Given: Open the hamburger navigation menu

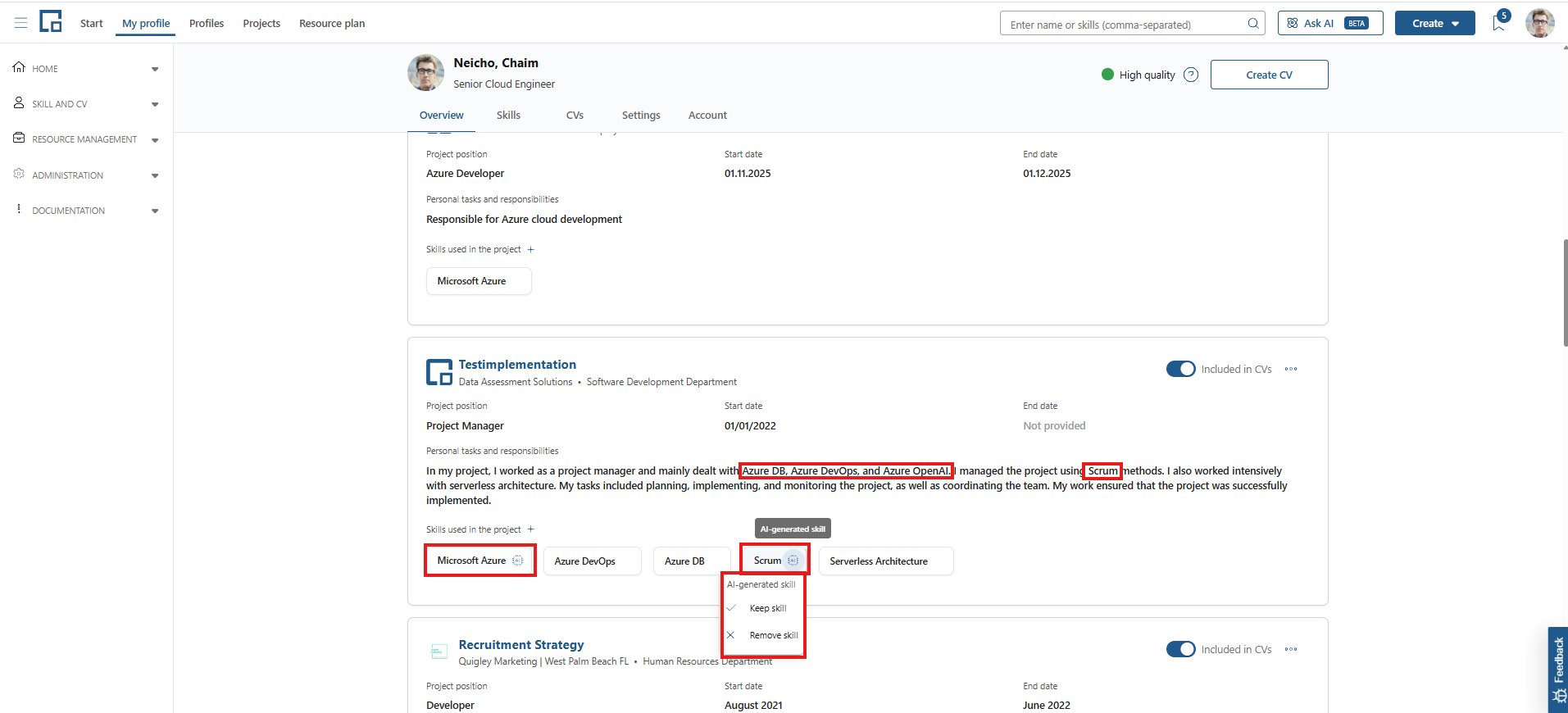Looking at the screenshot, I should coord(21,23).
